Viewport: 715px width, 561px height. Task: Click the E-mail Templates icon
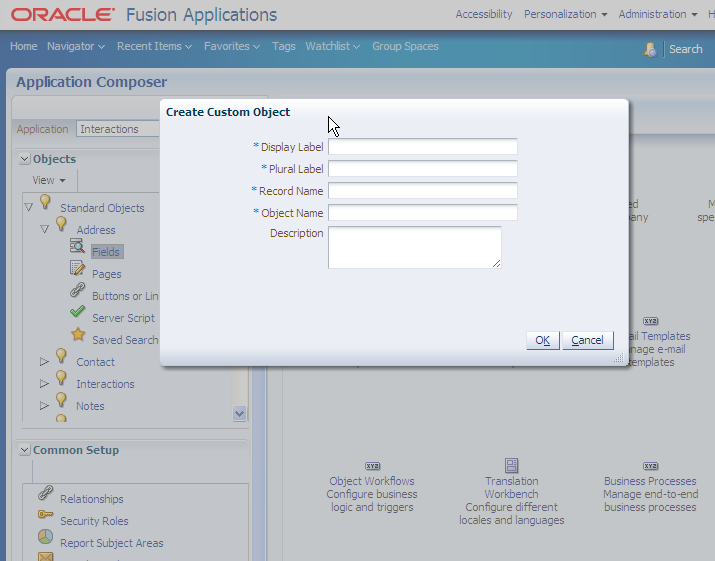coord(651,321)
